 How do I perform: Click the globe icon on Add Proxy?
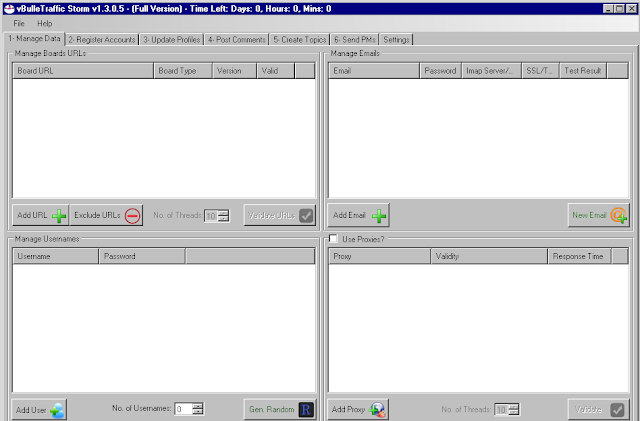click(x=377, y=409)
